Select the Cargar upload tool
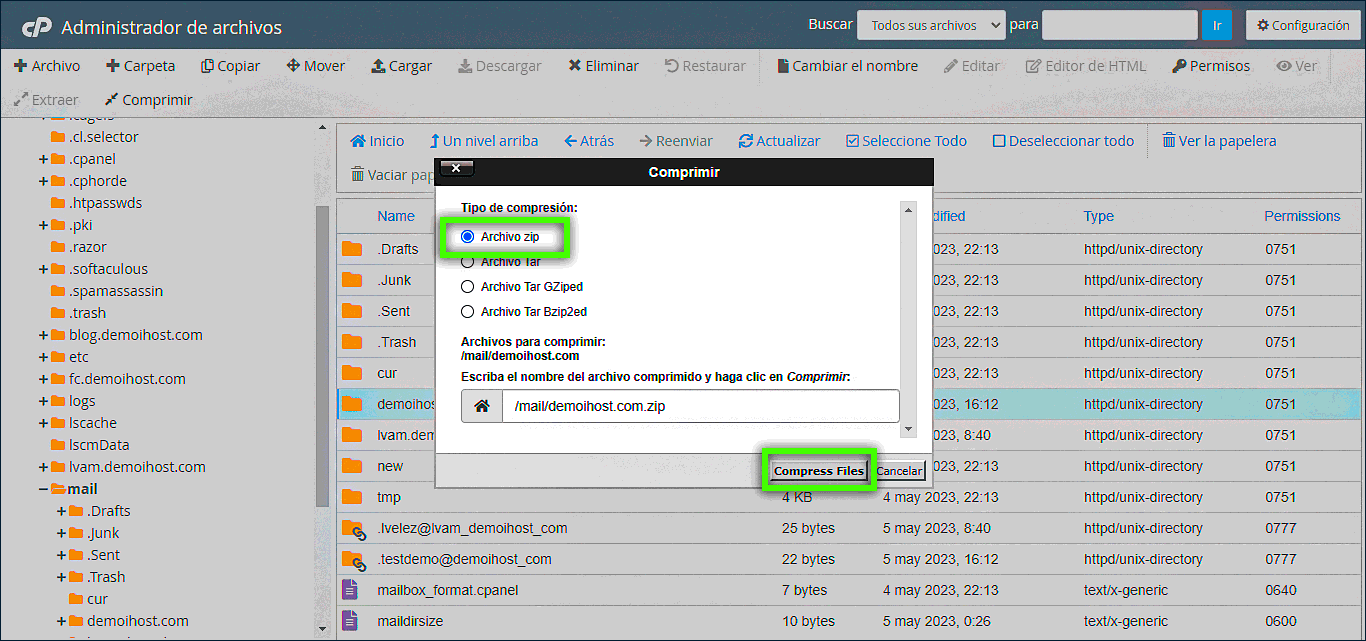The image size is (1366, 641). click(401, 66)
